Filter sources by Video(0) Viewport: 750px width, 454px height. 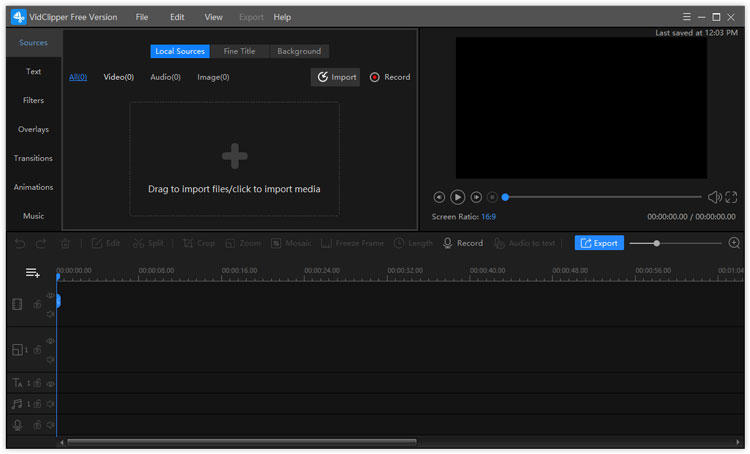(119, 77)
